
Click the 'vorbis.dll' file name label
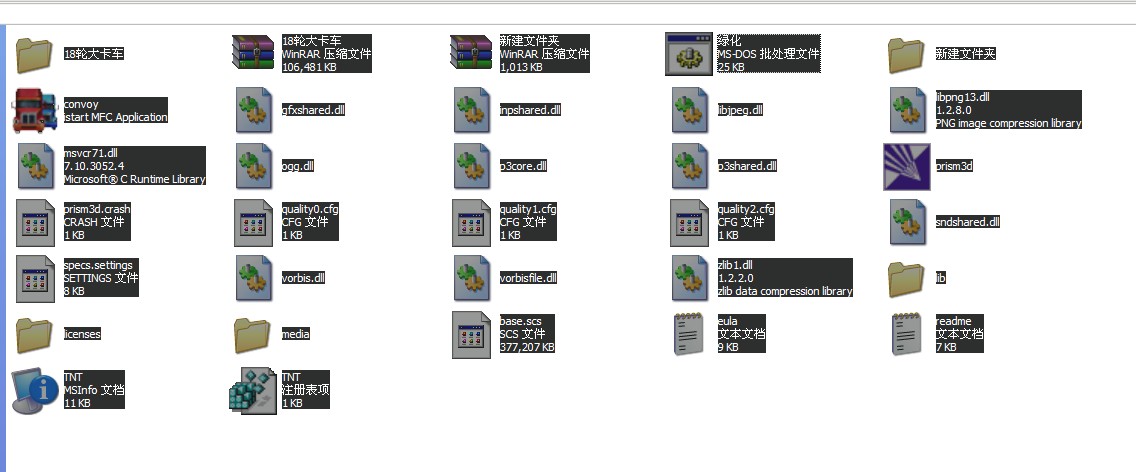click(x=303, y=278)
